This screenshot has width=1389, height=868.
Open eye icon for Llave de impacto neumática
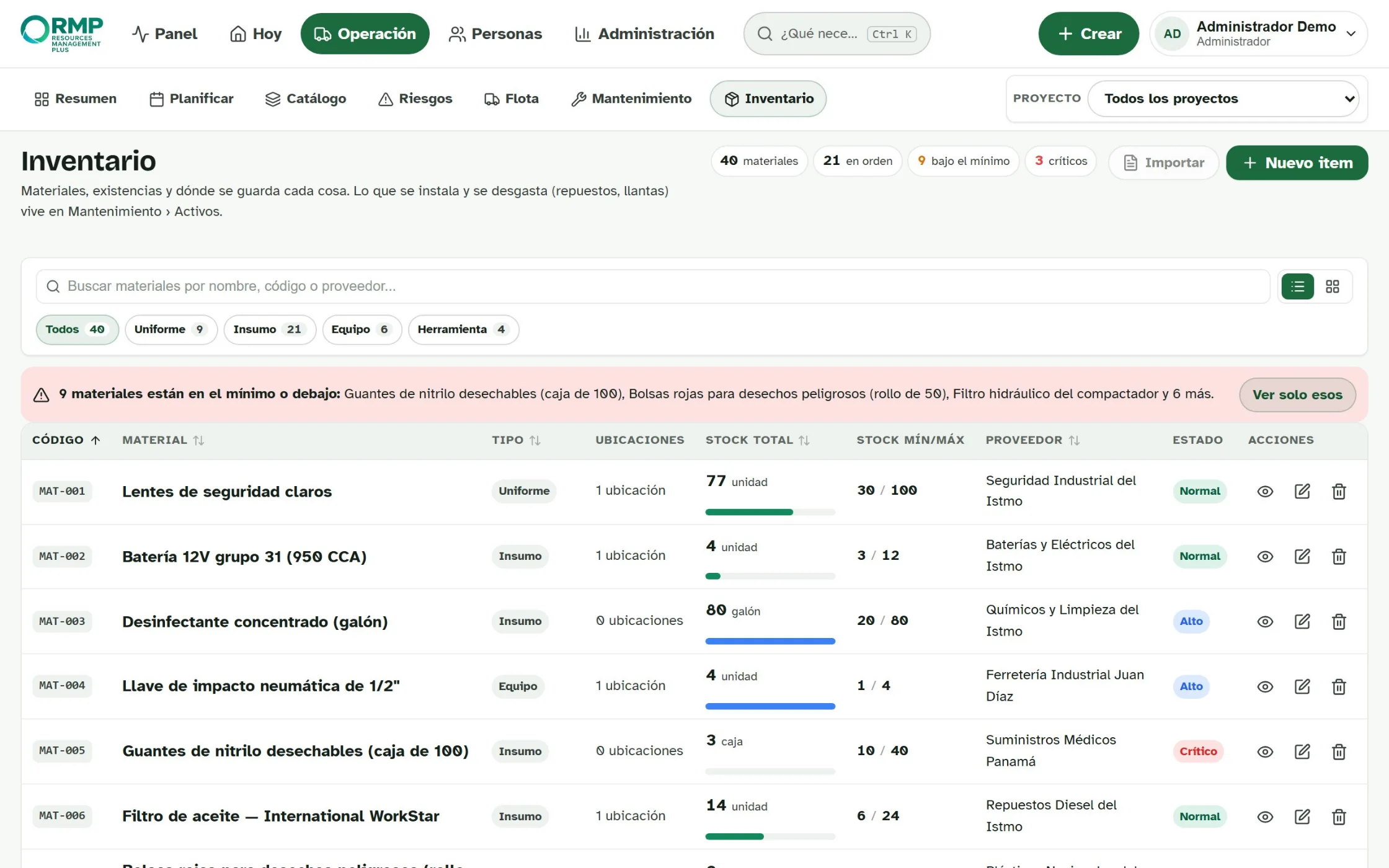pyautogui.click(x=1265, y=686)
